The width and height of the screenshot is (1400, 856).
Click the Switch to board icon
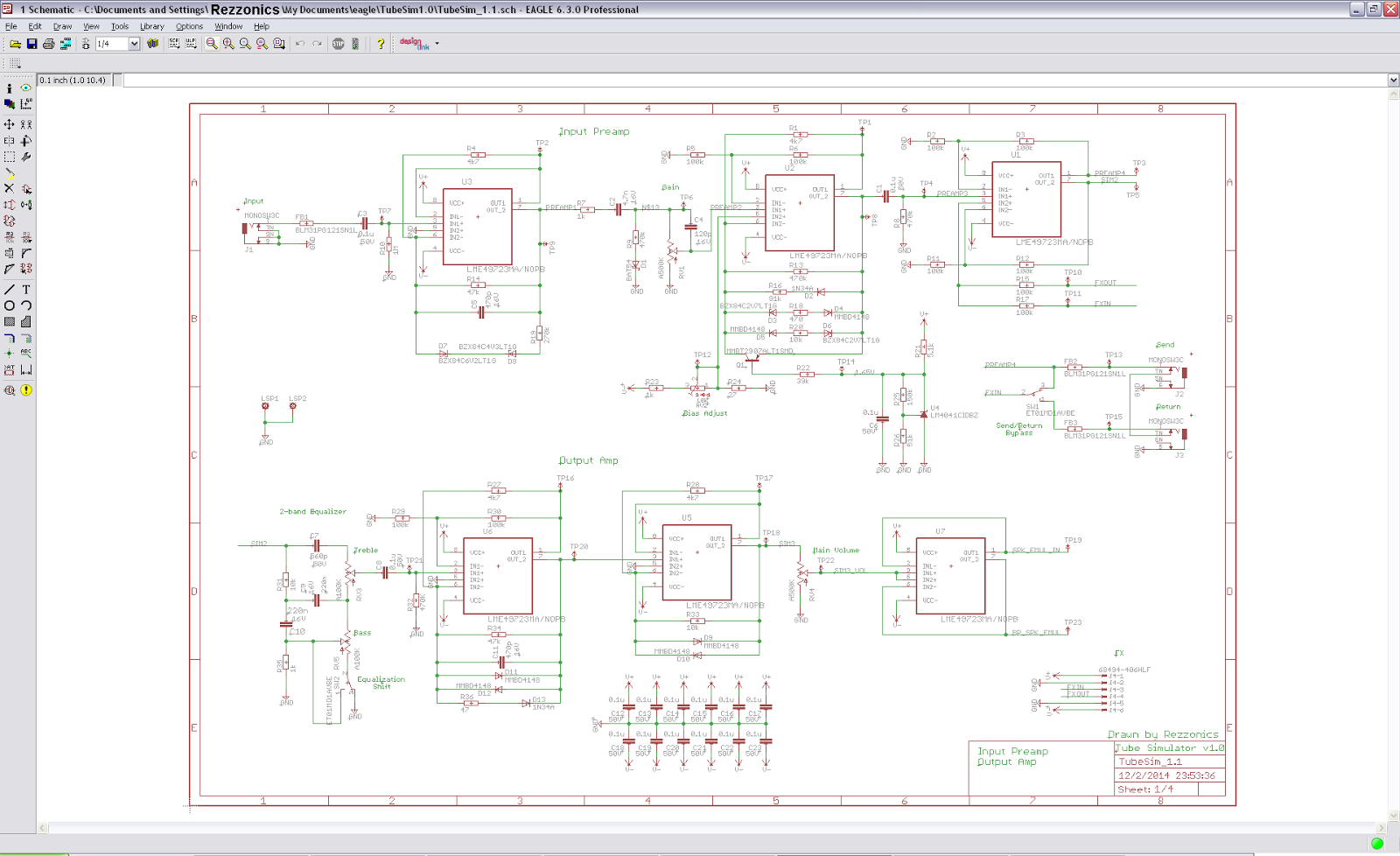coord(66,44)
